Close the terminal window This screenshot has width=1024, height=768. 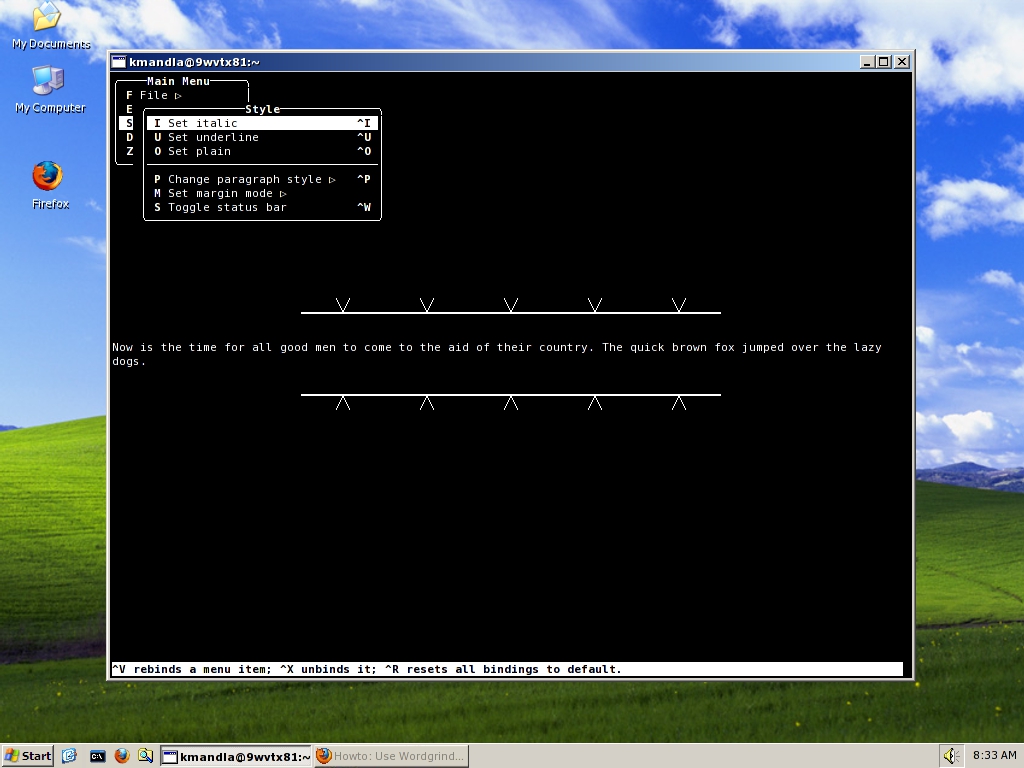pyautogui.click(x=902, y=62)
